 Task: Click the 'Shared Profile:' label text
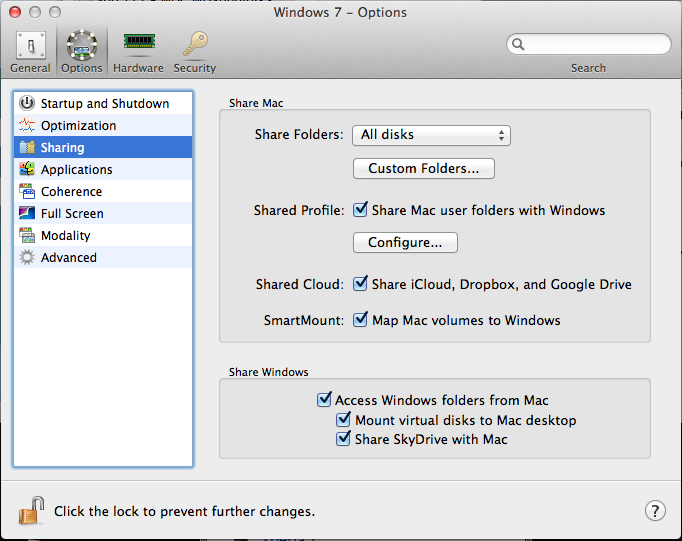pyautogui.click(x=299, y=210)
